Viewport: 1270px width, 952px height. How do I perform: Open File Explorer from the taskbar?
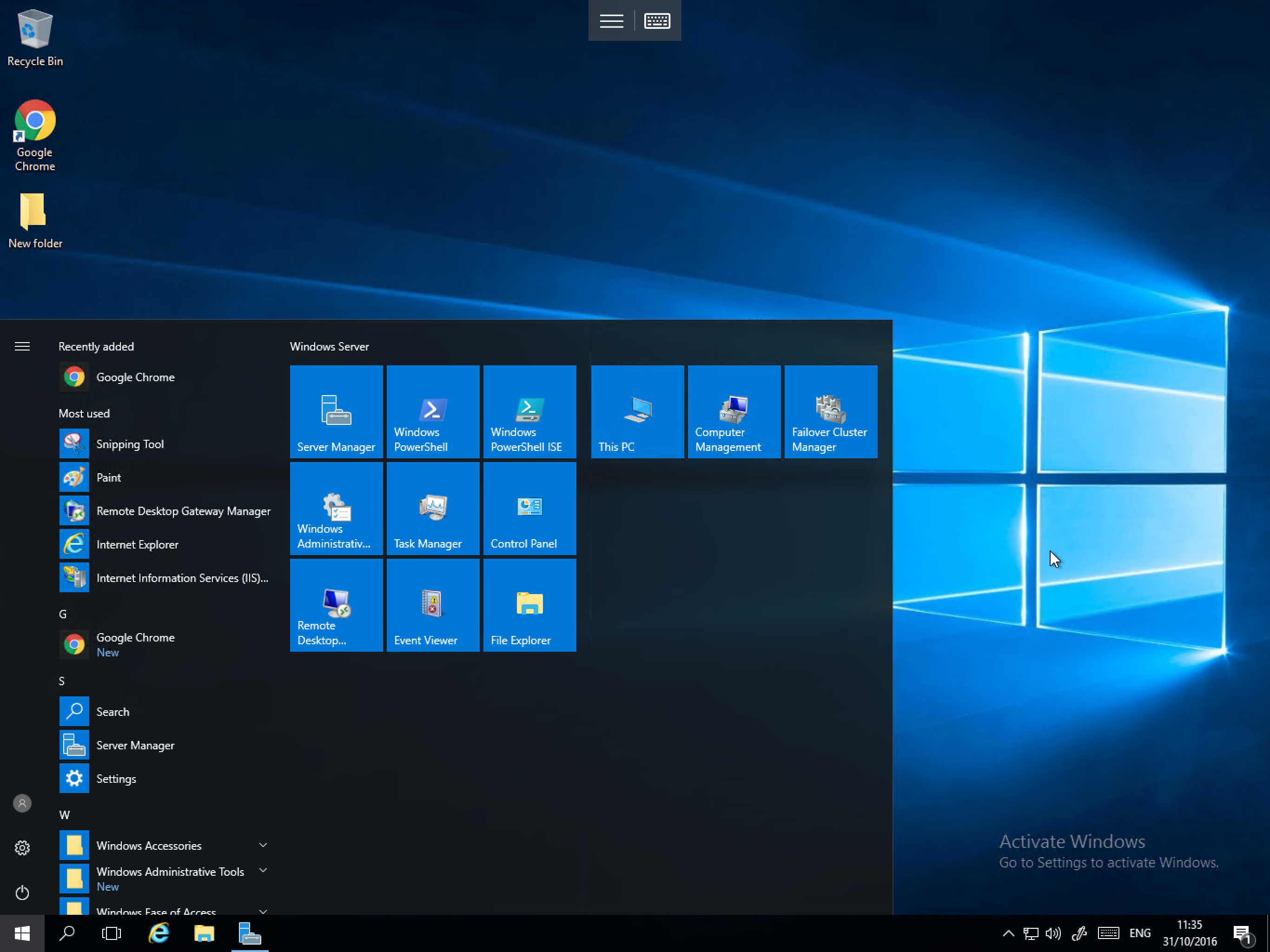[205, 933]
